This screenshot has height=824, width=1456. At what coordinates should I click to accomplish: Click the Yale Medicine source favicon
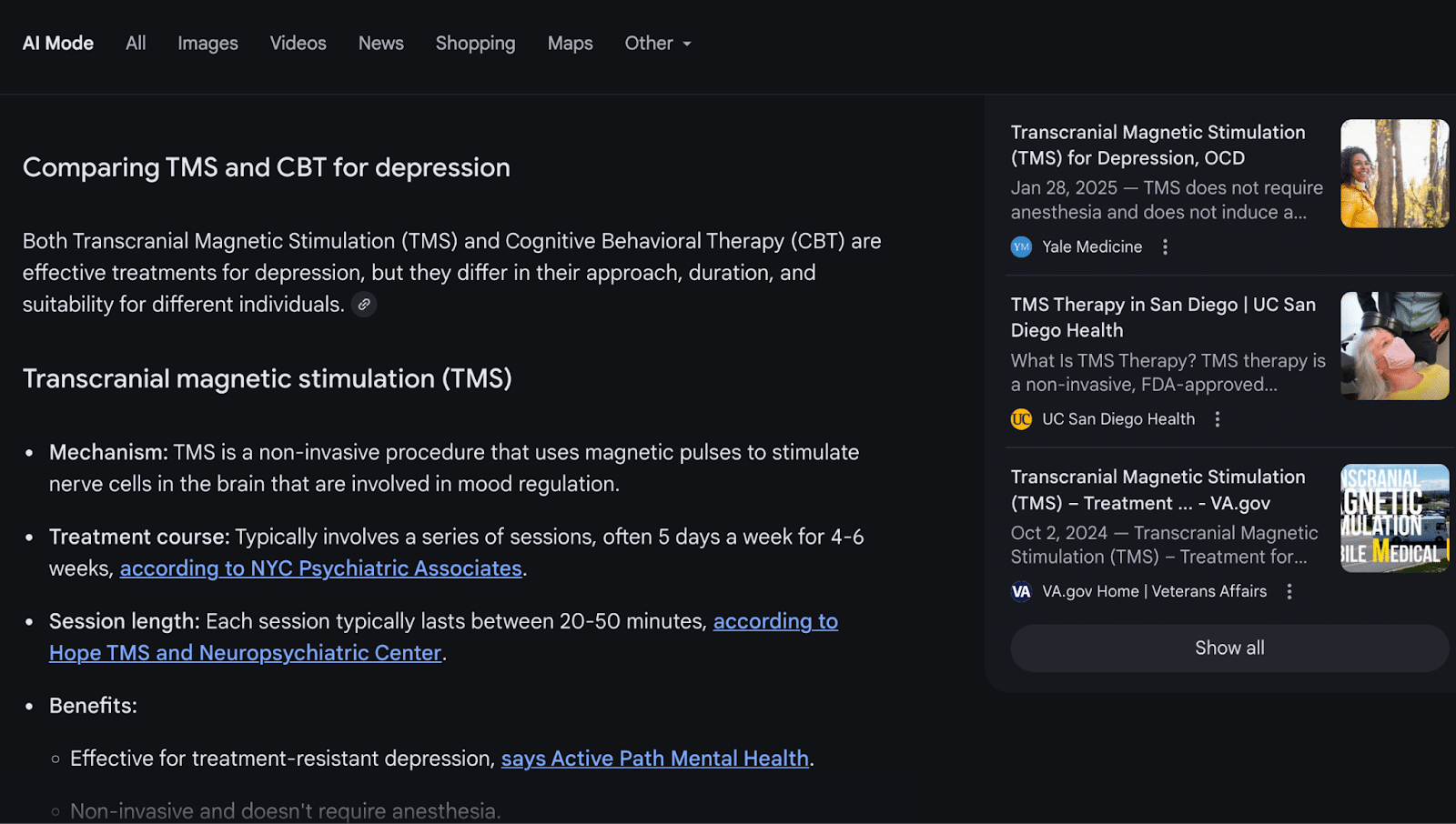tap(1022, 246)
